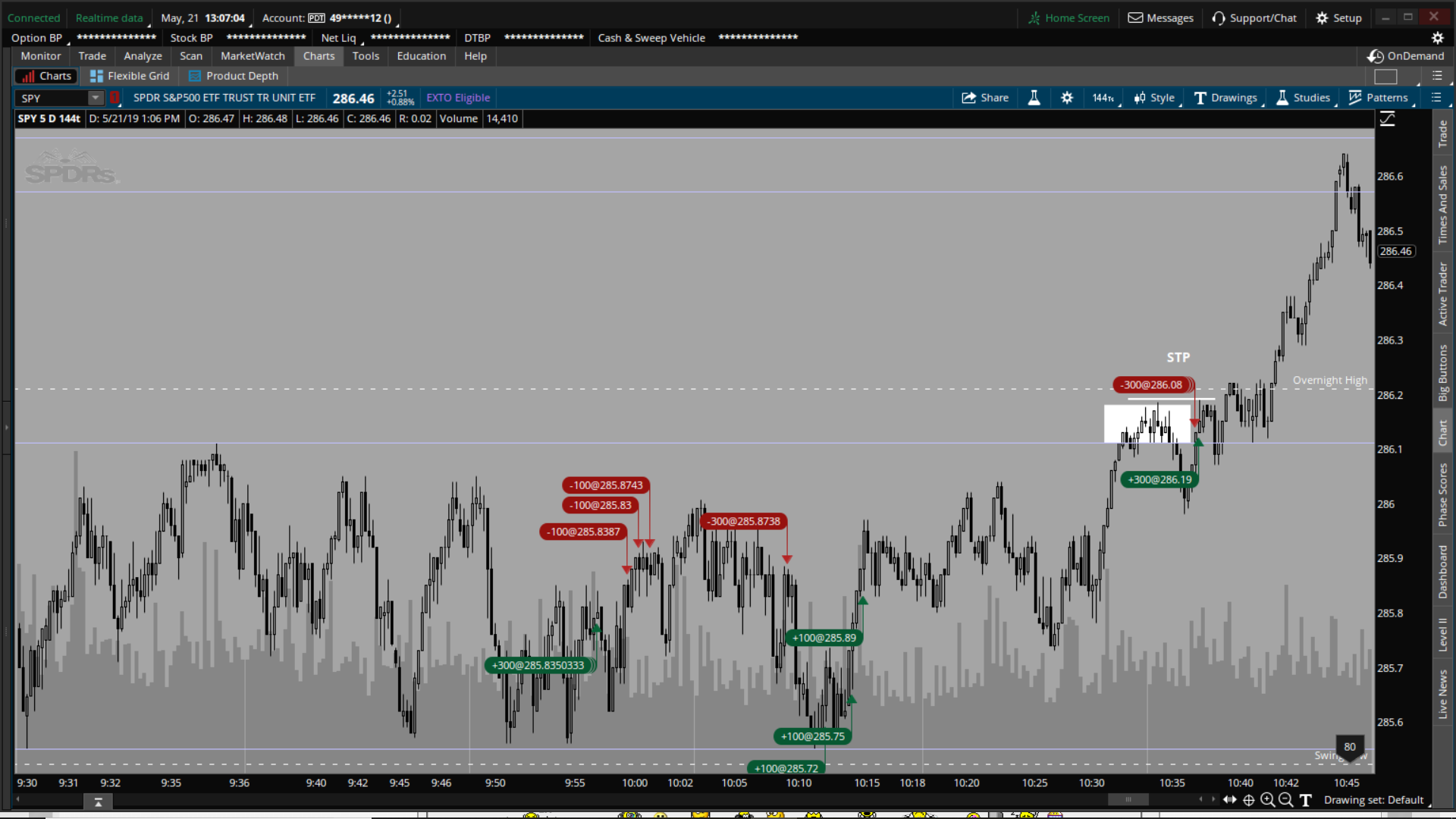Image resolution: width=1456 pixels, height=819 pixels.
Task: Activate the crosshair pan tool icon
Action: coord(1248,800)
